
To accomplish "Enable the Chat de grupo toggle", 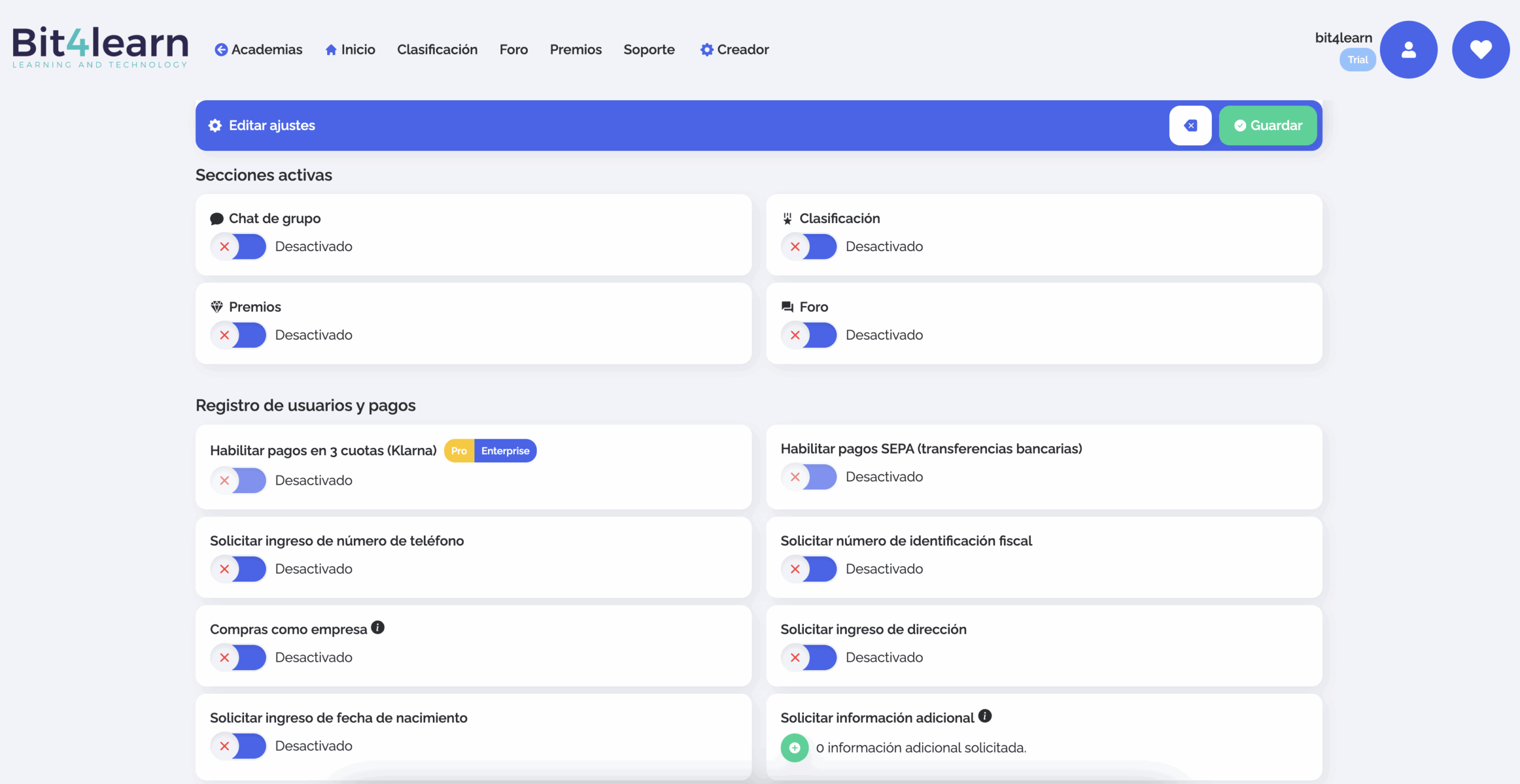I will coord(238,246).
